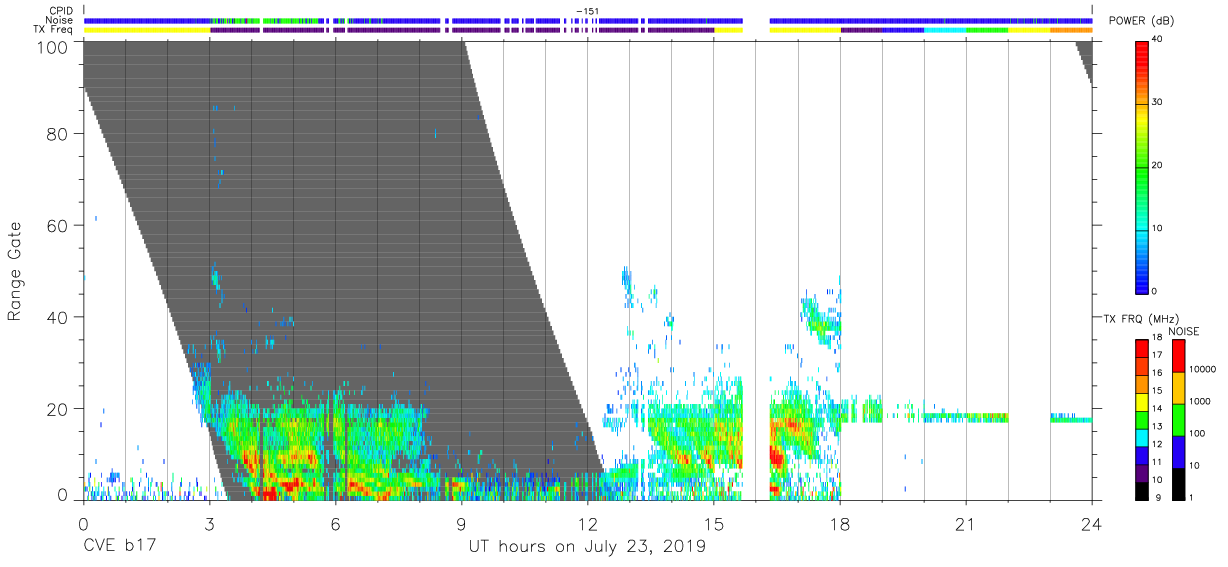Select 'UT hours on July 23, 2019' label

point(587,547)
